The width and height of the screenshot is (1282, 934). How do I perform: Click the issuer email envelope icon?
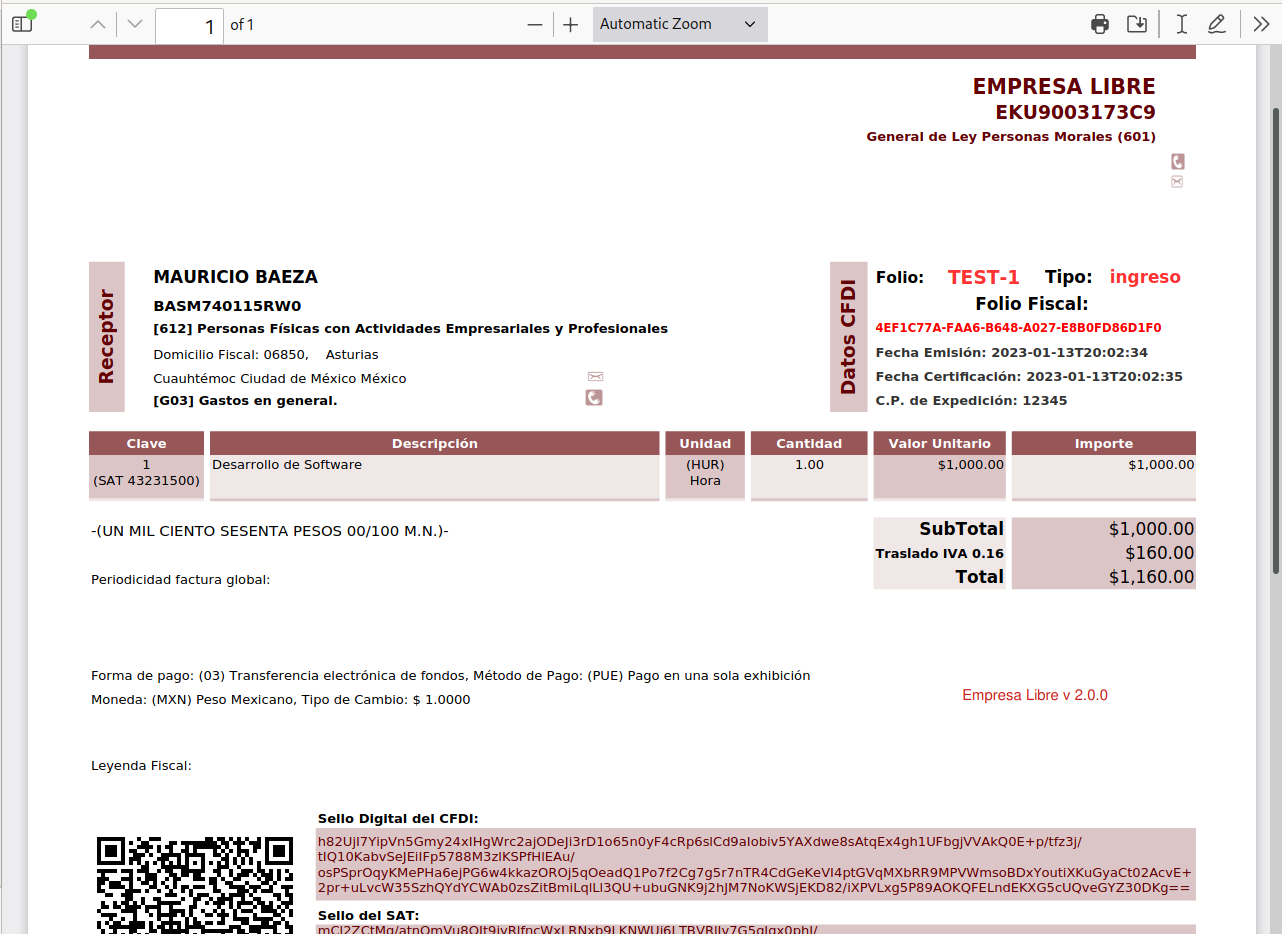point(1177,182)
